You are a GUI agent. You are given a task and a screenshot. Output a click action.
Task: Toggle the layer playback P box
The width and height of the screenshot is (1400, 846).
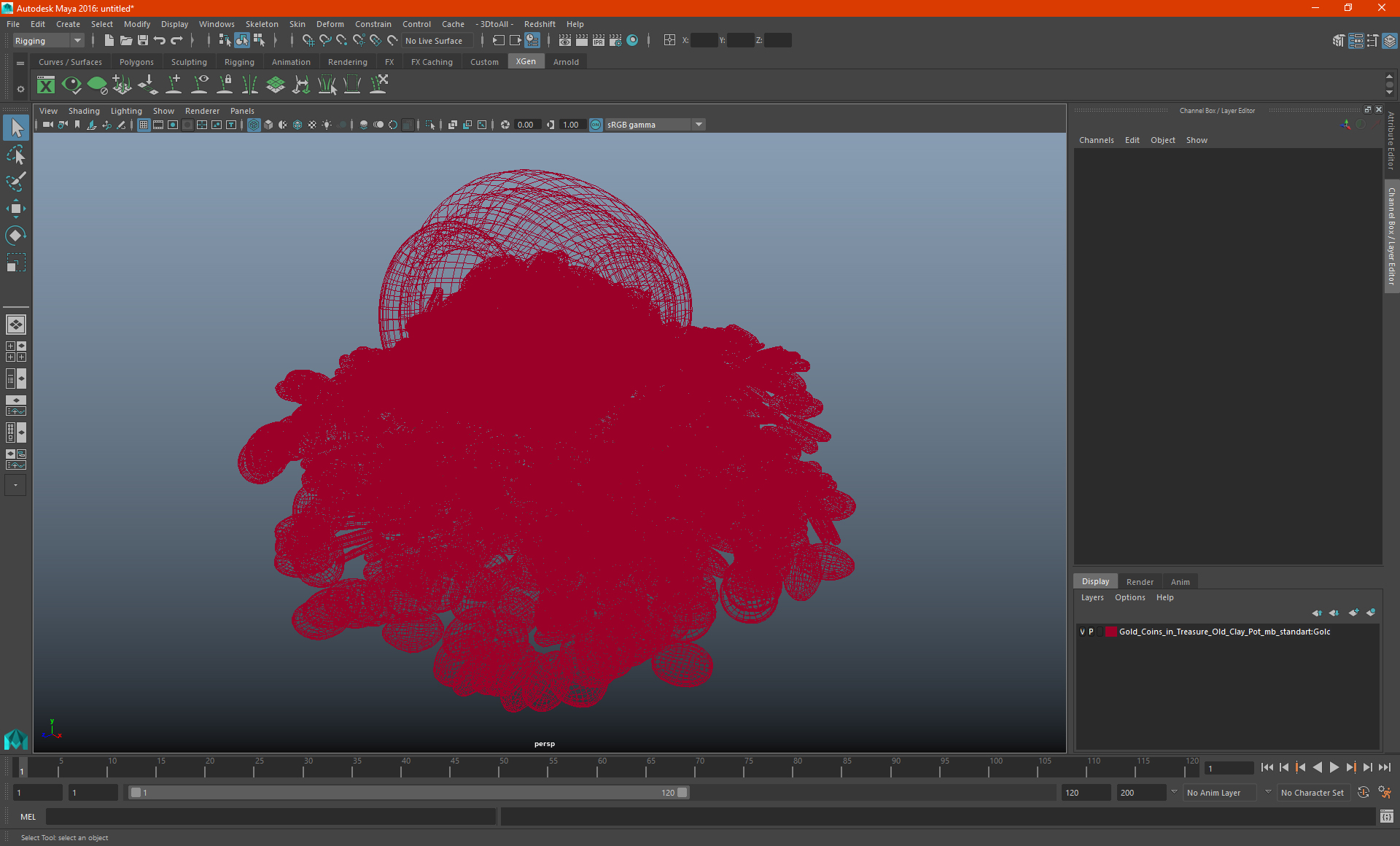pos(1091,632)
